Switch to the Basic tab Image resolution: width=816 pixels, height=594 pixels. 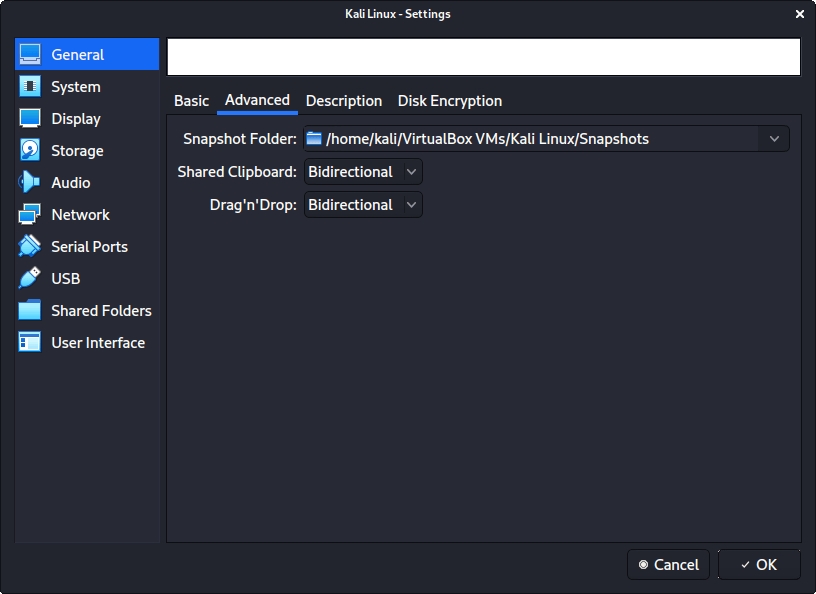(191, 101)
